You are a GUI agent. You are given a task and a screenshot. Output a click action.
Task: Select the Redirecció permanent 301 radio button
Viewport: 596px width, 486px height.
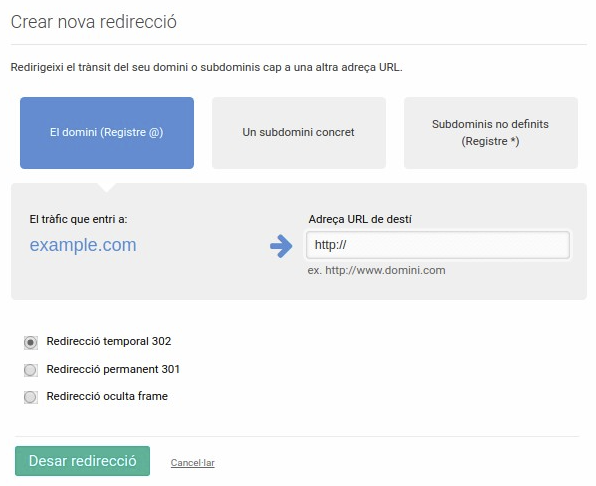(31, 370)
